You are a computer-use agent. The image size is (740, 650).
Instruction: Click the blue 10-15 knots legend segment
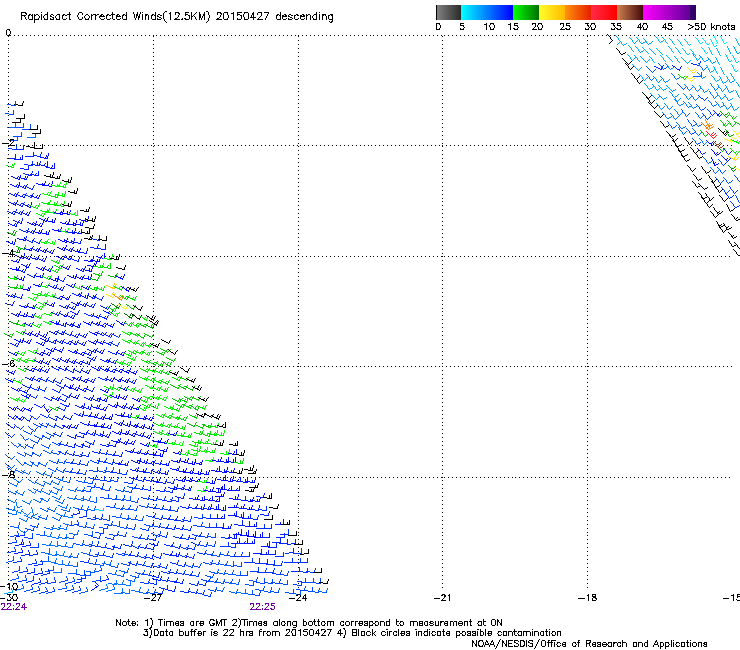point(500,12)
